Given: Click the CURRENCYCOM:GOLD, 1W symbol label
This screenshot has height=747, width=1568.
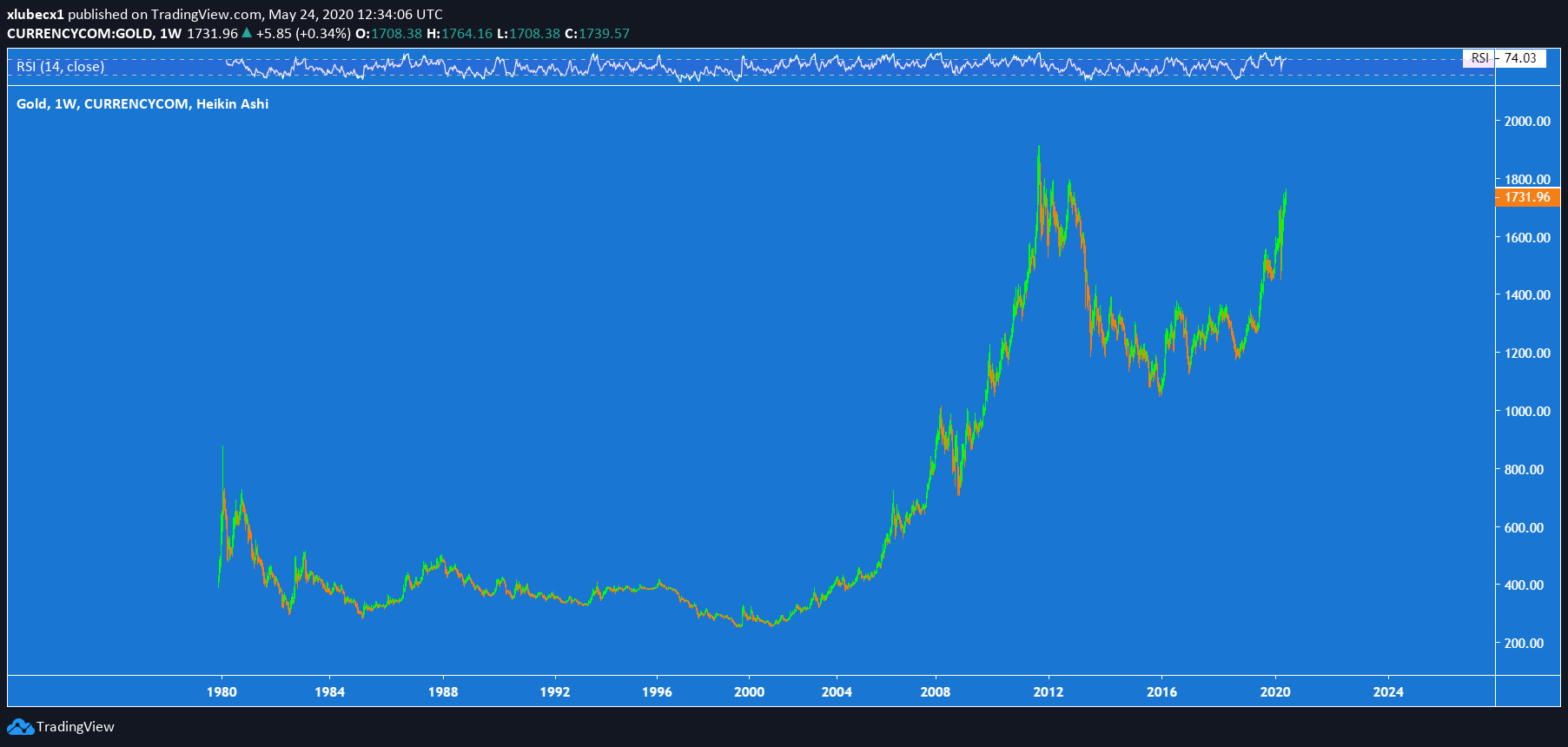Looking at the screenshot, I should coord(94,34).
